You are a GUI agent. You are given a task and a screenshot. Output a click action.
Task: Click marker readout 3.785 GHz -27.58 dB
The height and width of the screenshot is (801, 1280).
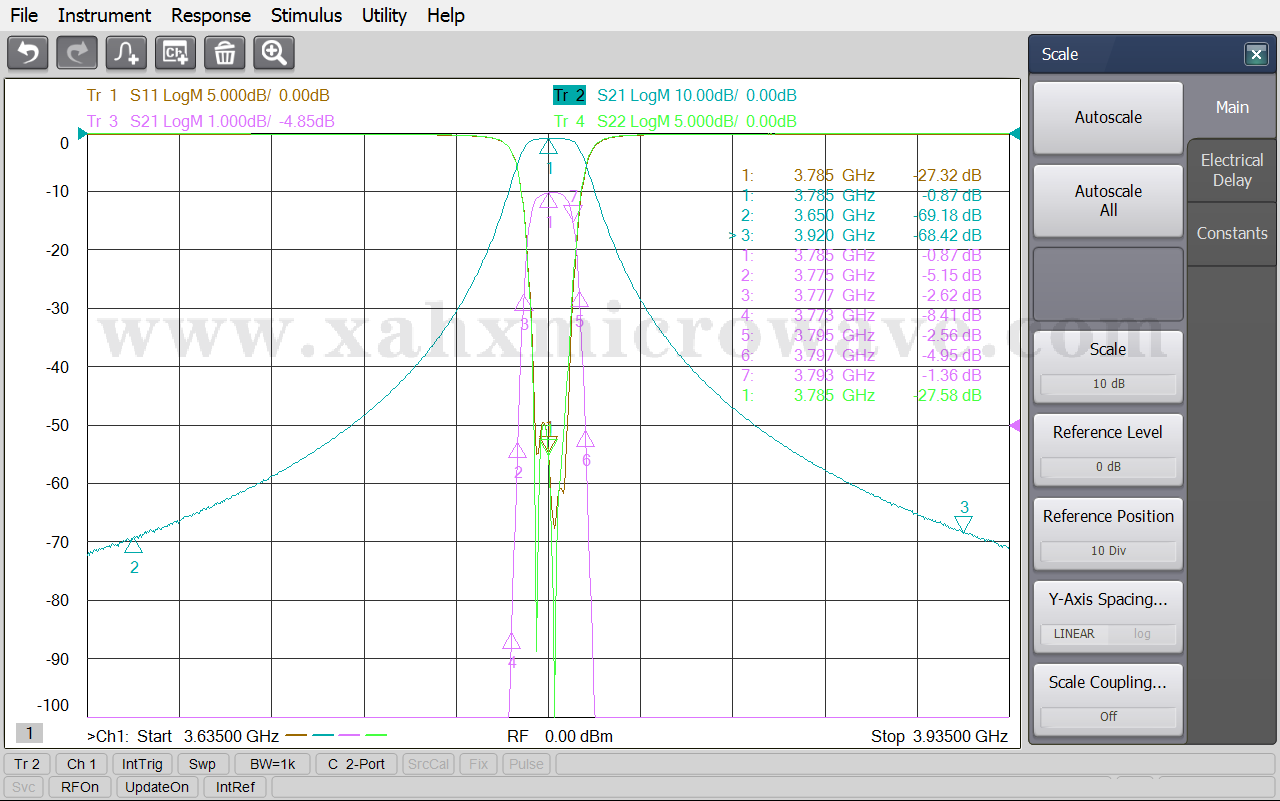click(861, 395)
